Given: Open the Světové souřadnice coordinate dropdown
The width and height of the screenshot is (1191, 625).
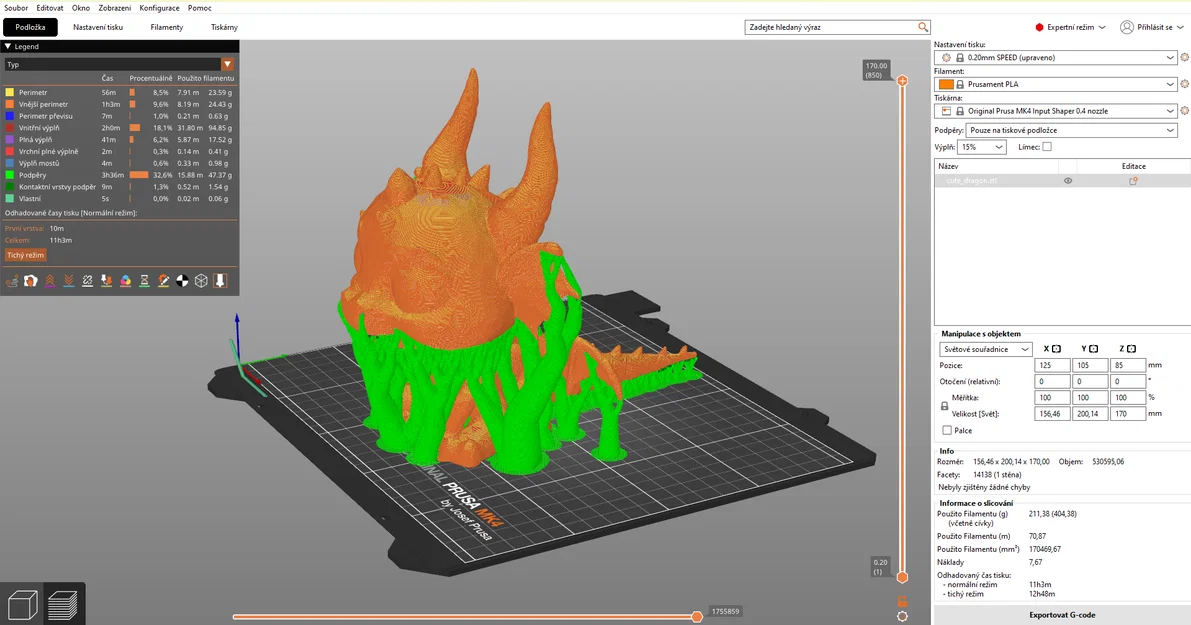Looking at the screenshot, I should click(985, 349).
